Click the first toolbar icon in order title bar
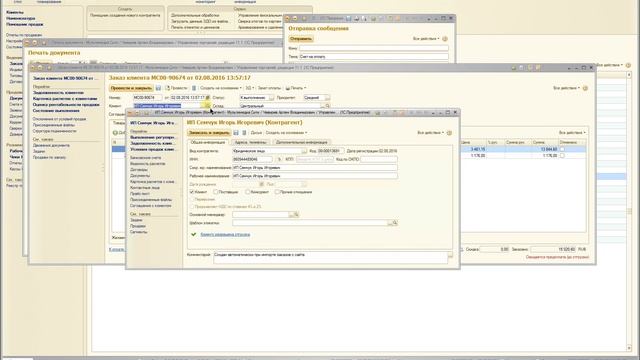 514,67
